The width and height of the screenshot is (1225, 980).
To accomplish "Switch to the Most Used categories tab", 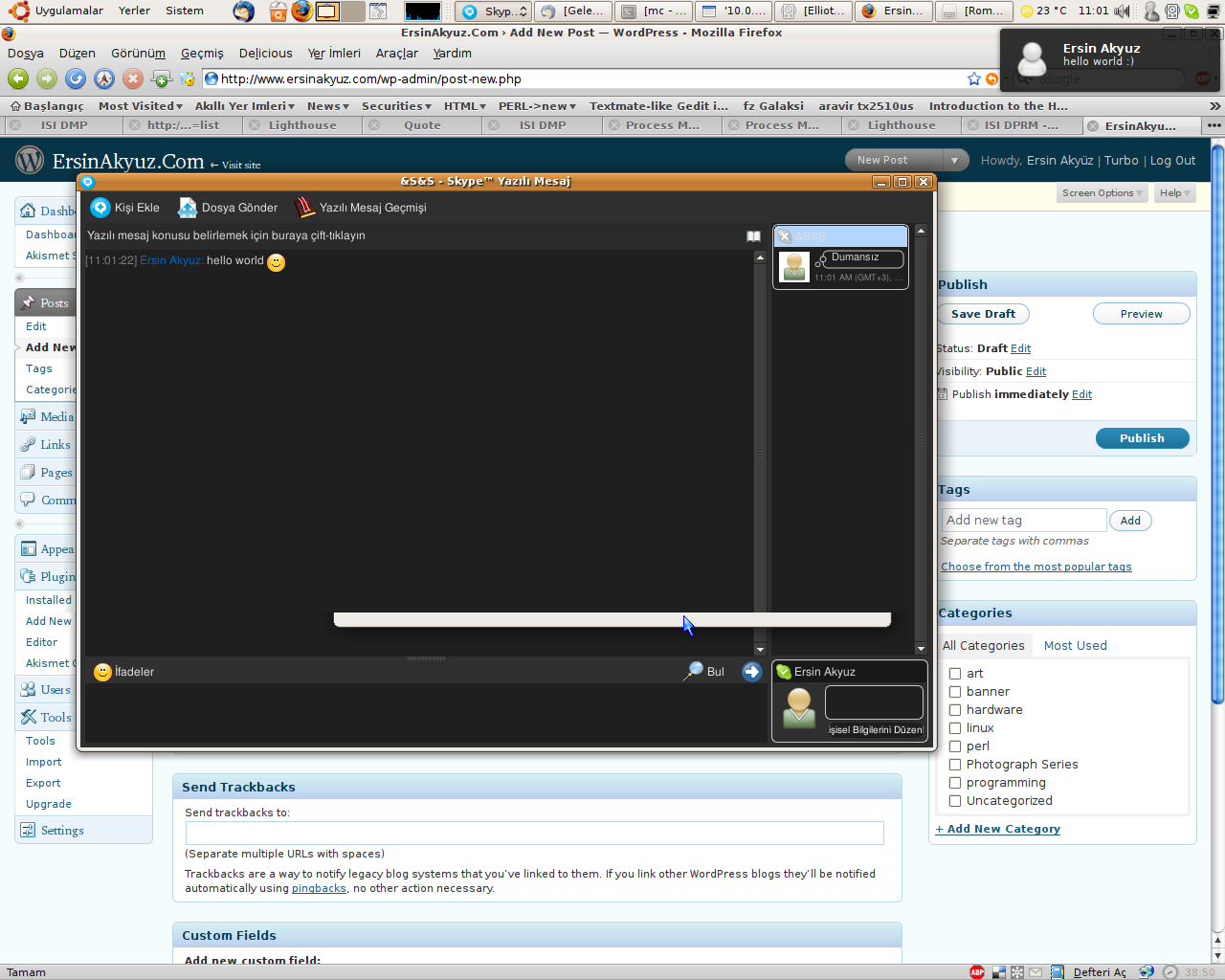I will tap(1075, 646).
